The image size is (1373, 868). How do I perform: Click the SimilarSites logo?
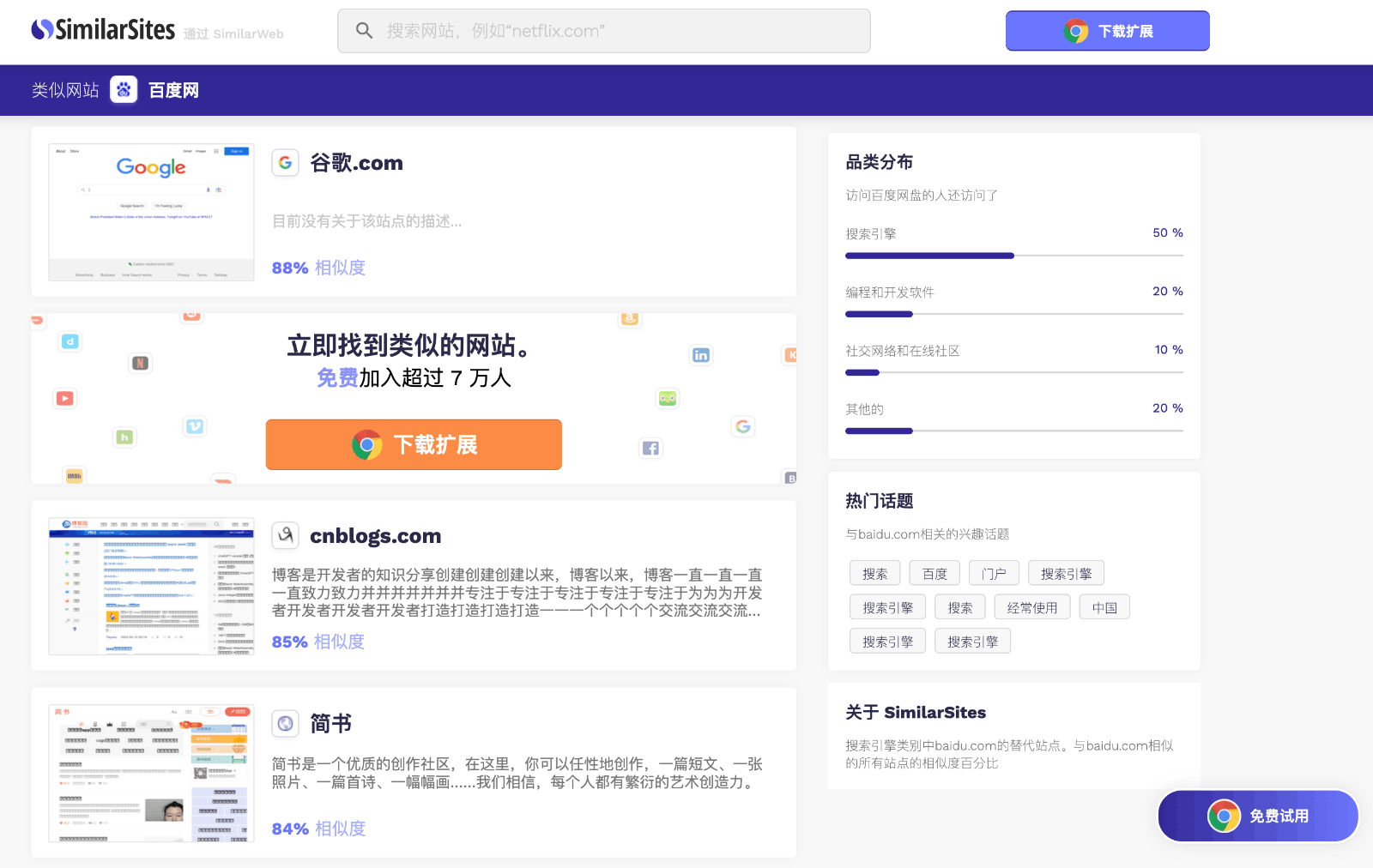click(x=103, y=30)
